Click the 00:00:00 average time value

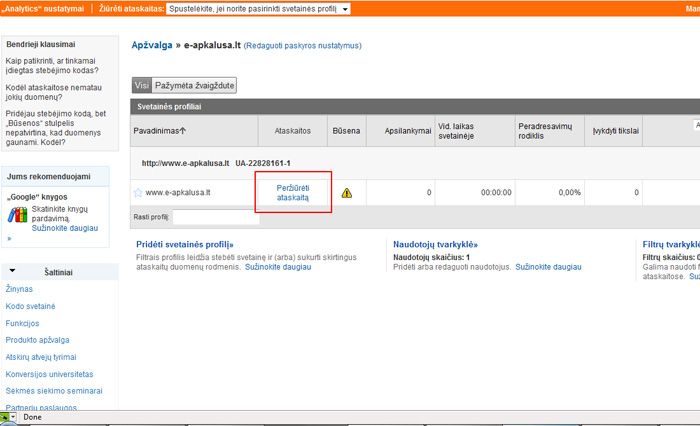click(496, 192)
